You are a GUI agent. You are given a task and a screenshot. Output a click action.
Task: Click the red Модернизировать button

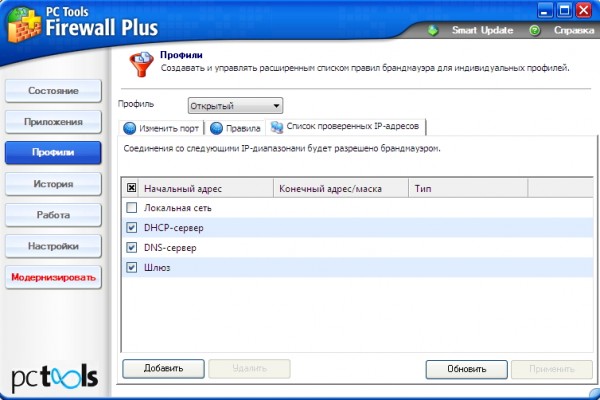point(53,277)
